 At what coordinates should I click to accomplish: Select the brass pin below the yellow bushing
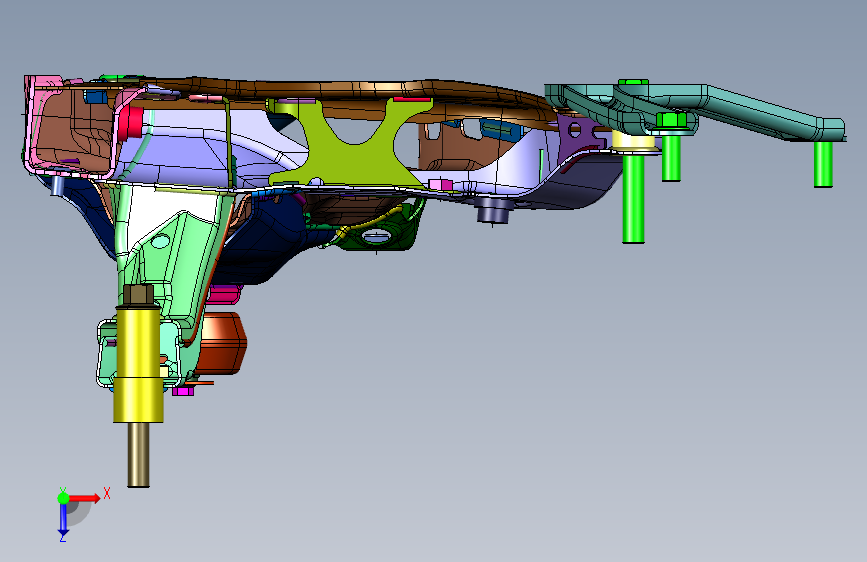click(x=138, y=455)
